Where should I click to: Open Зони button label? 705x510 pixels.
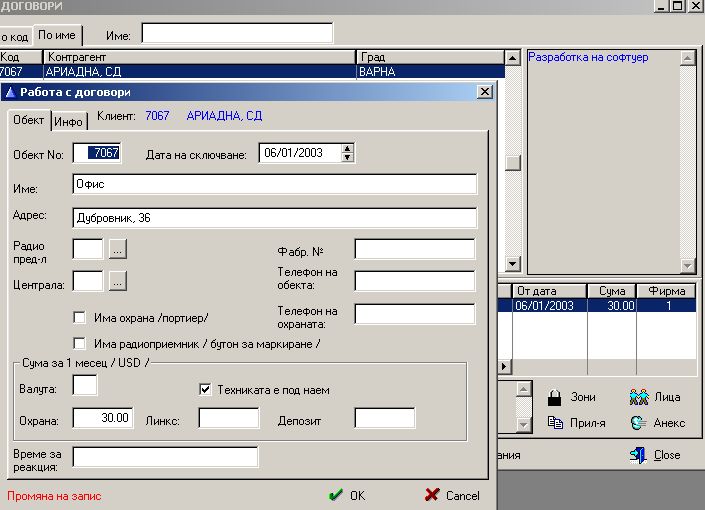(583, 397)
